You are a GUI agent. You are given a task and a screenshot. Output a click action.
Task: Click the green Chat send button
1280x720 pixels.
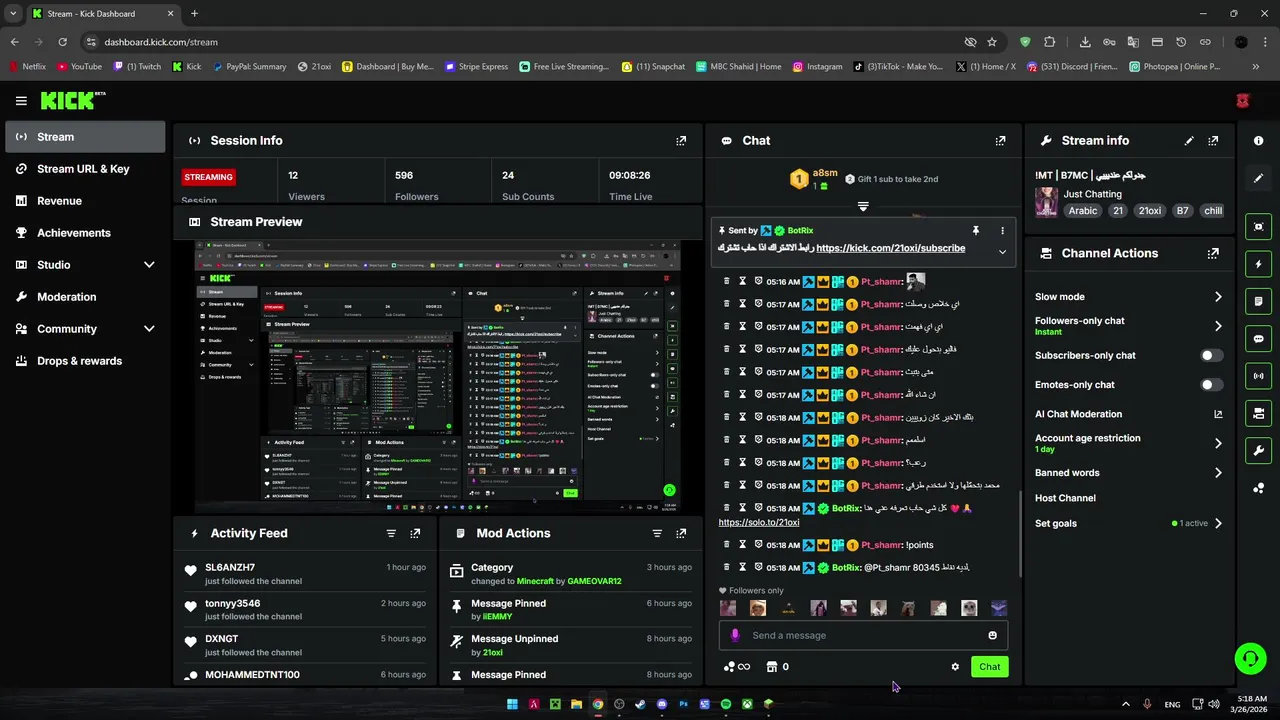click(989, 667)
